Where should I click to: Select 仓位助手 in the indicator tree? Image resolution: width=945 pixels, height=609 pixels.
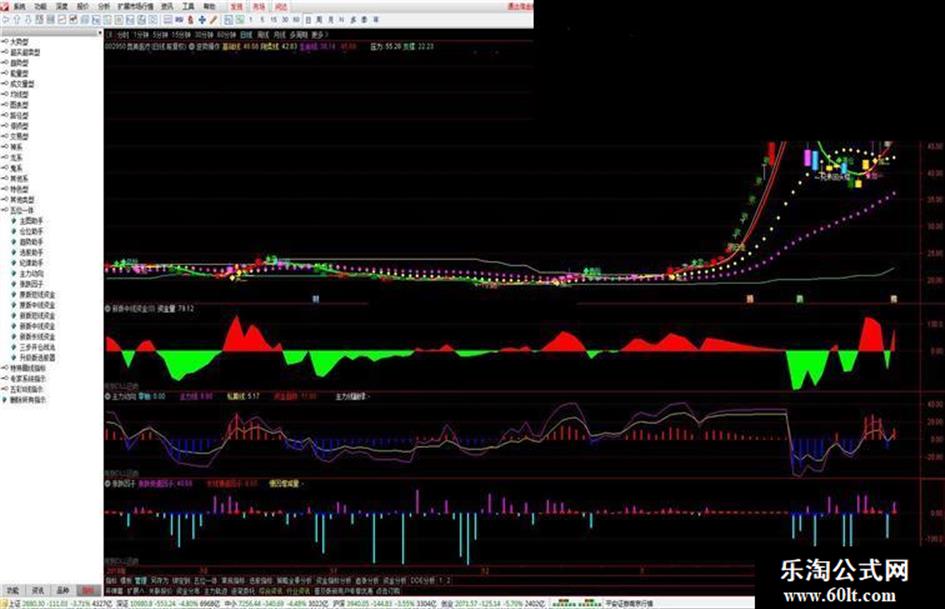coord(31,231)
